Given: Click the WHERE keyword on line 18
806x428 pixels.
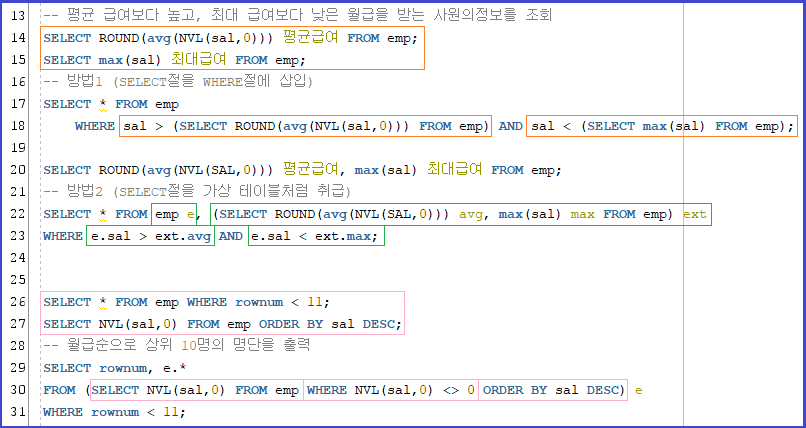Looking at the screenshot, I should [x=95, y=126].
